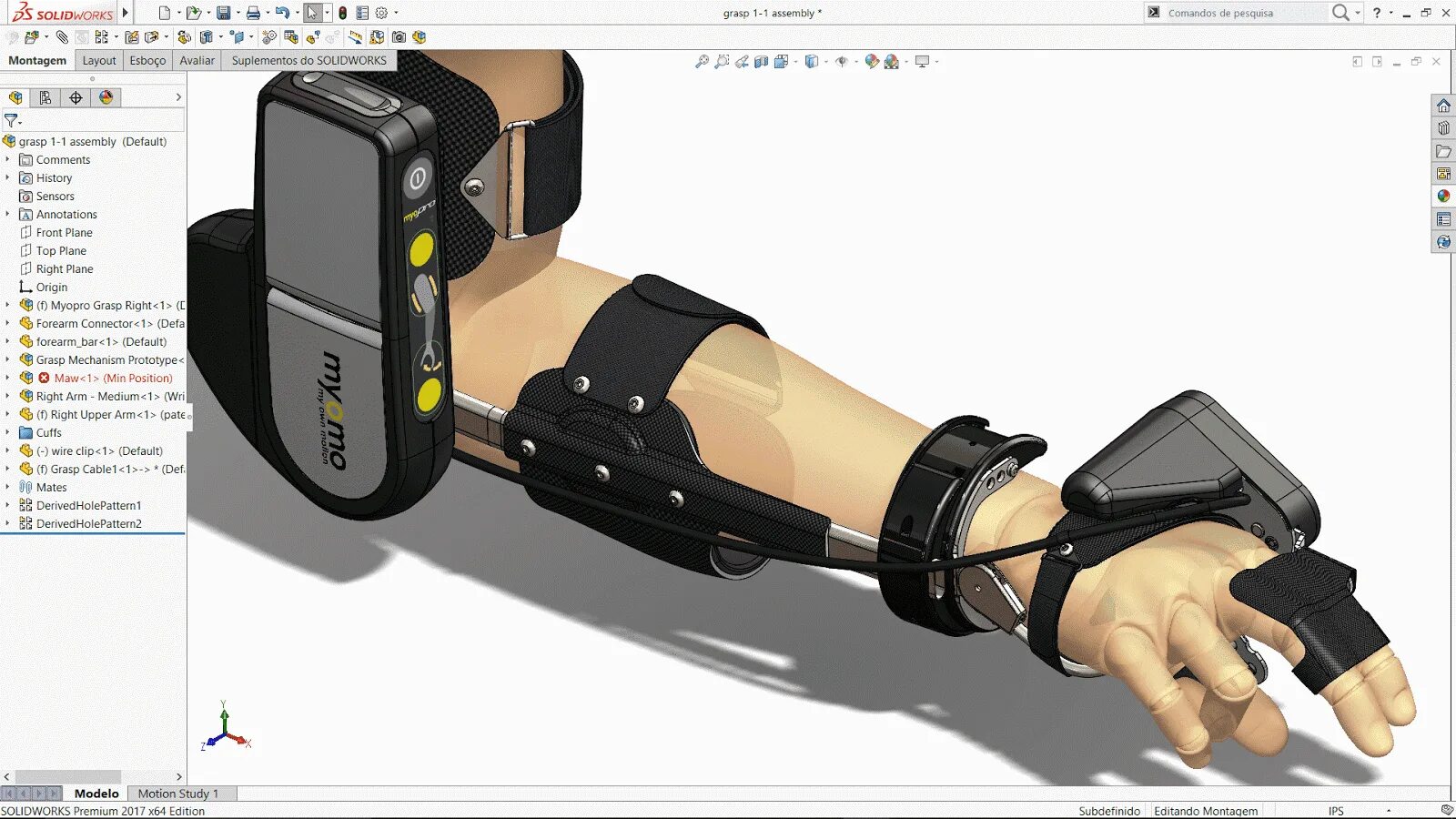Viewport: 1456px width, 819px height.
Task: Switch to the Montagem tab
Action: [37, 60]
